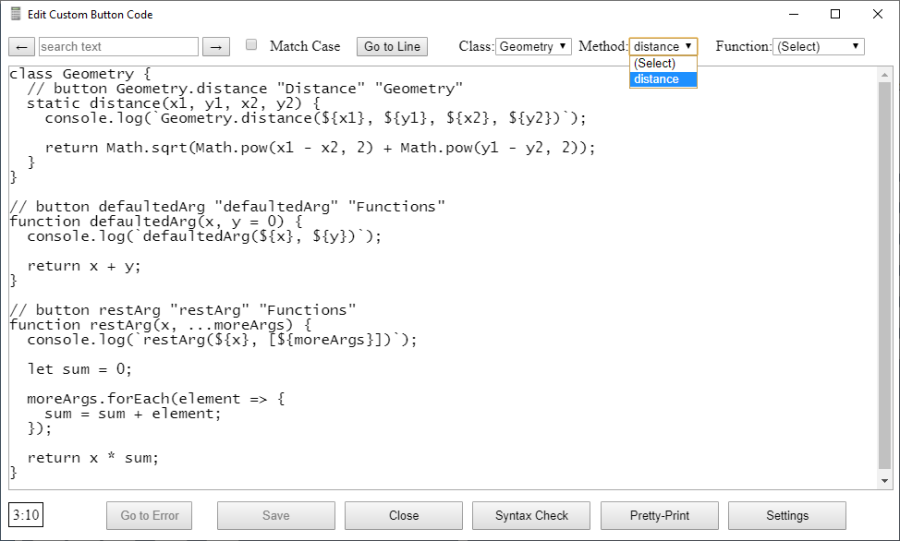The height and width of the screenshot is (541, 900).
Task: Run the Syntax Check button
Action: 532,516
